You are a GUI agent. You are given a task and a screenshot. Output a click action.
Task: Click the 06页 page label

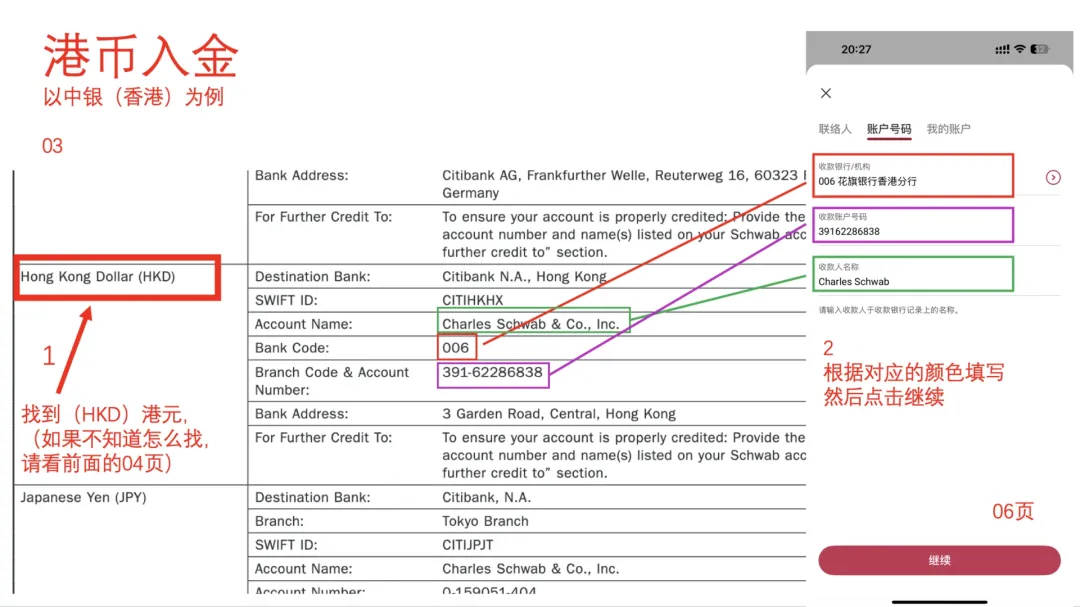(x=1012, y=511)
